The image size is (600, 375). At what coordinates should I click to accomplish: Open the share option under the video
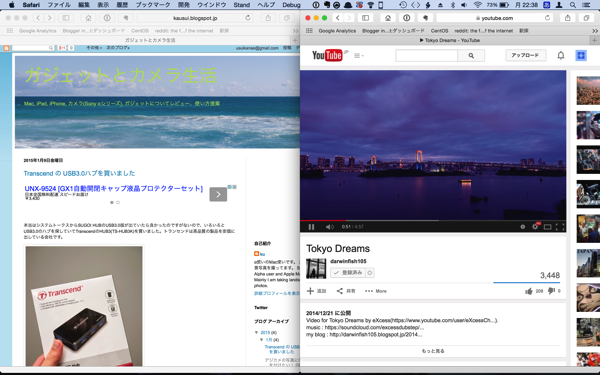[346, 291]
